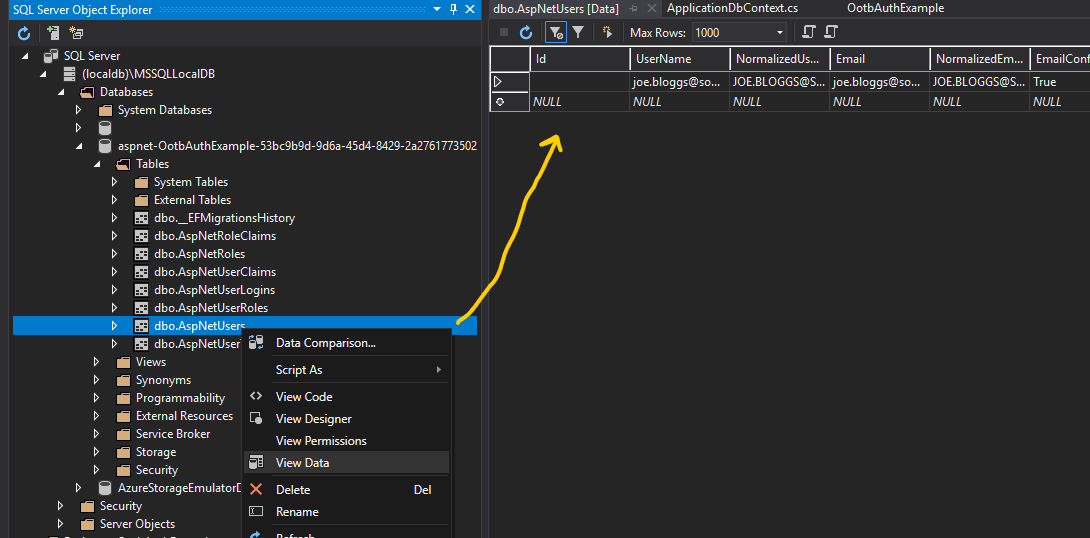Refresh the SQL Server Object Explorer tree
Viewport: 1090px width, 538px height.
[x=24, y=33]
